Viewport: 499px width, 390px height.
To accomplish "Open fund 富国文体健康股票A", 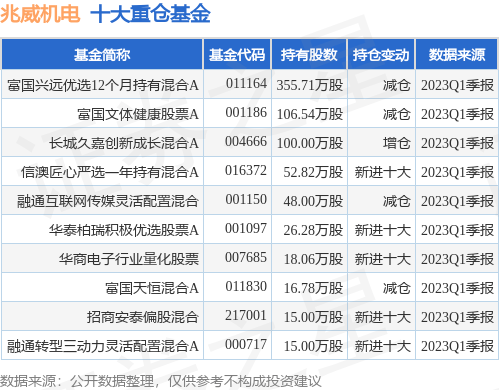I will pyautogui.click(x=138, y=114).
